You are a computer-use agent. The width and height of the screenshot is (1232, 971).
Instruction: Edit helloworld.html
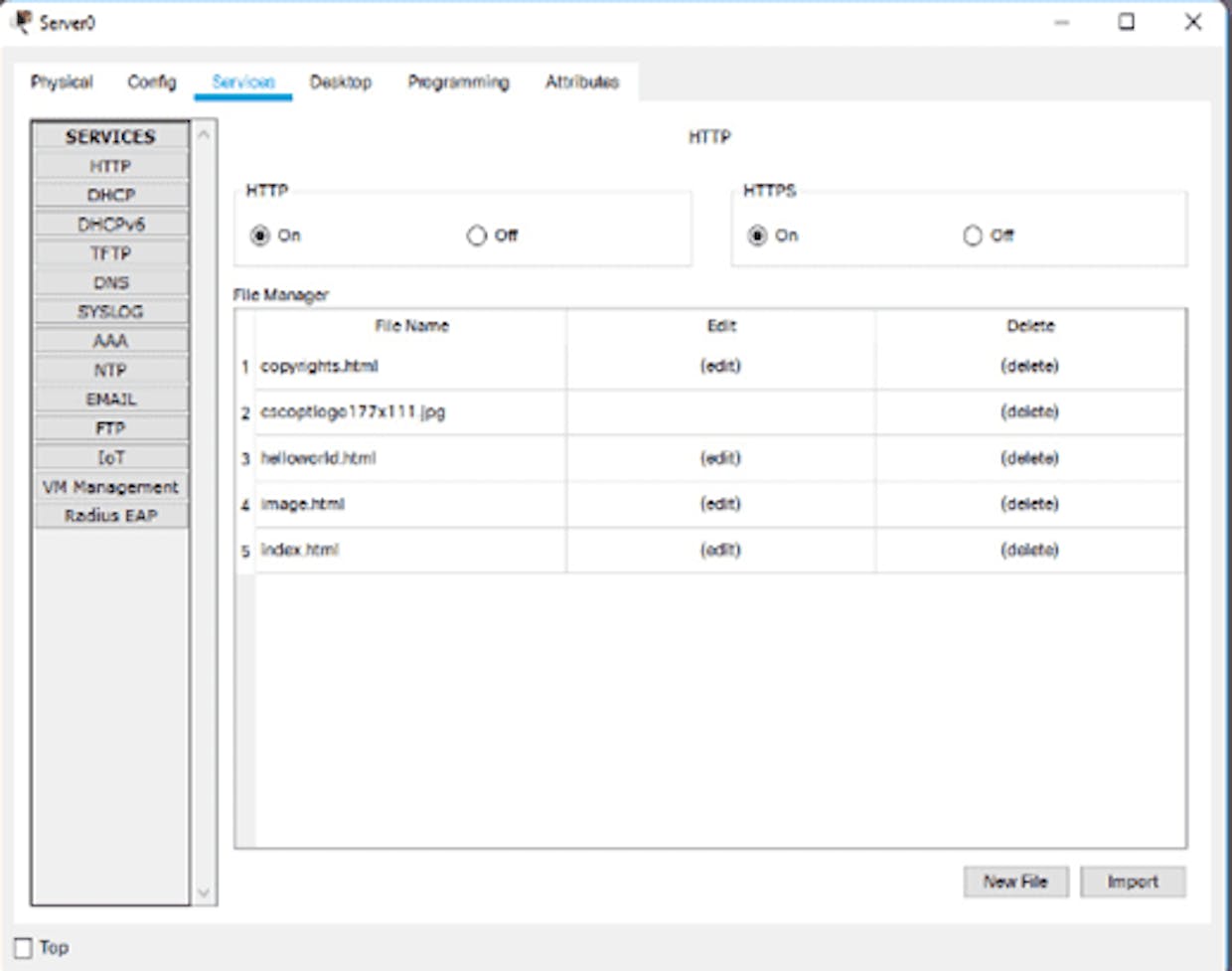click(720, 458)
